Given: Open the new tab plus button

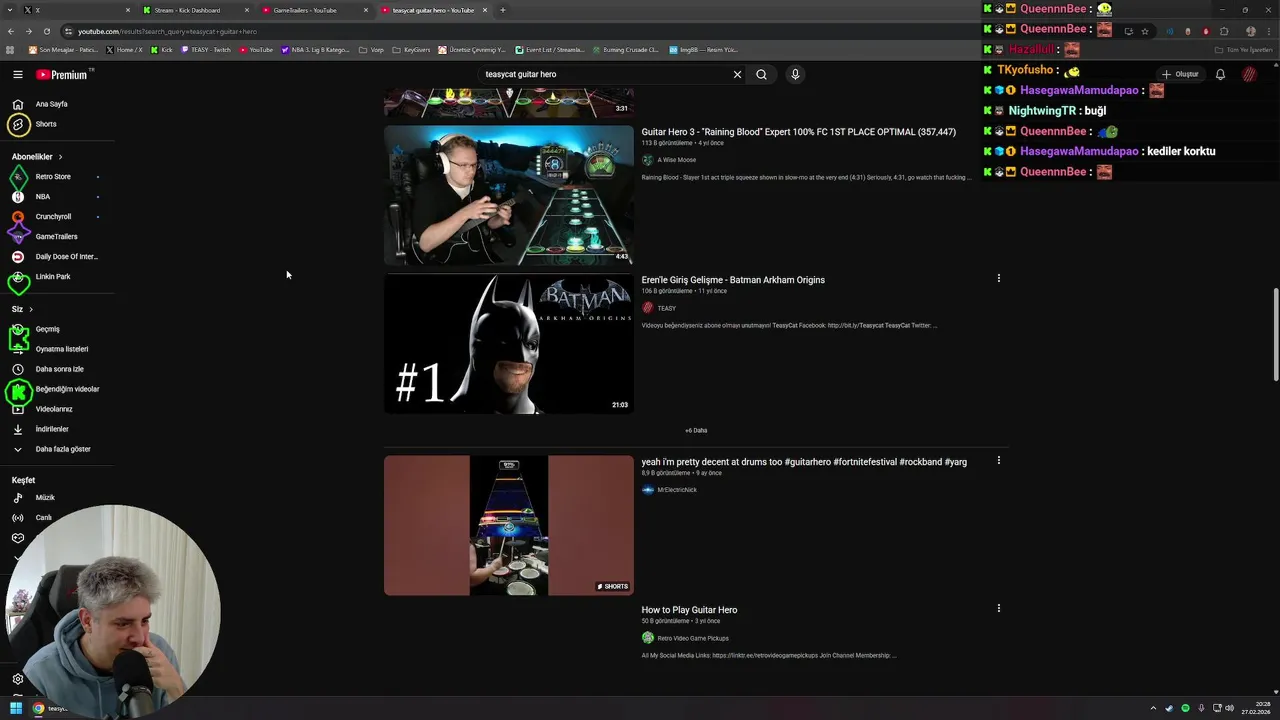Looking at the screenshot, I should pos(502,10).
